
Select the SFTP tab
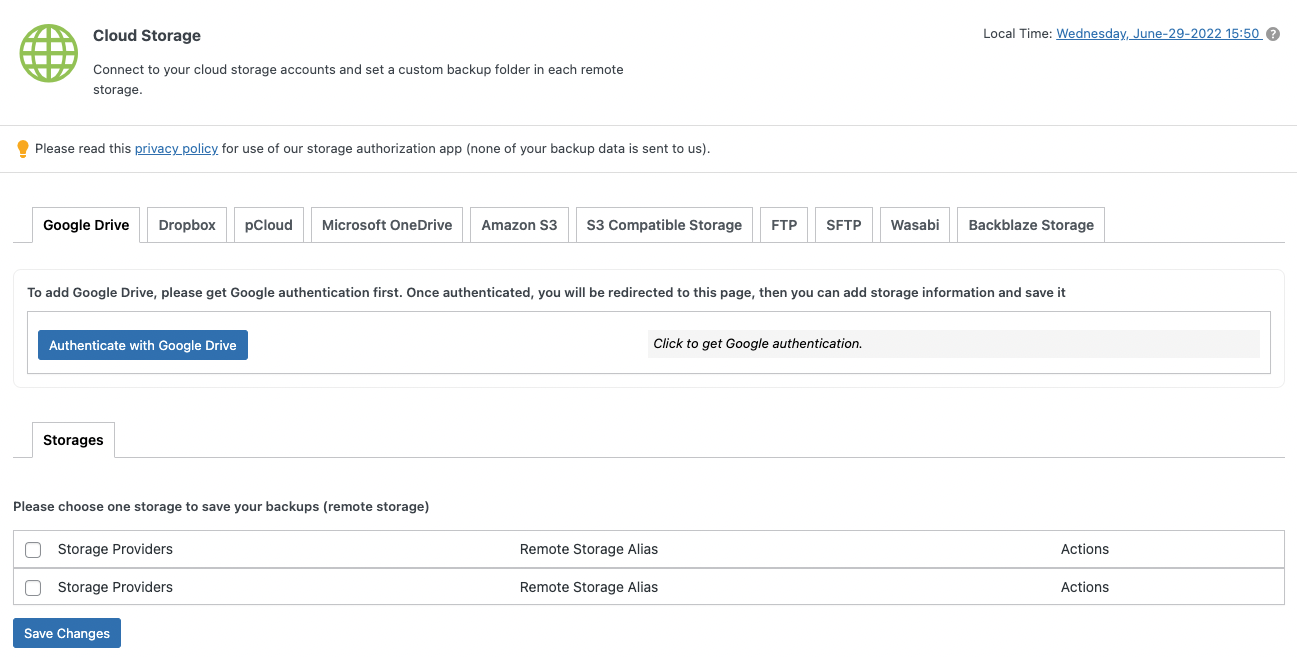click(844, 225)
